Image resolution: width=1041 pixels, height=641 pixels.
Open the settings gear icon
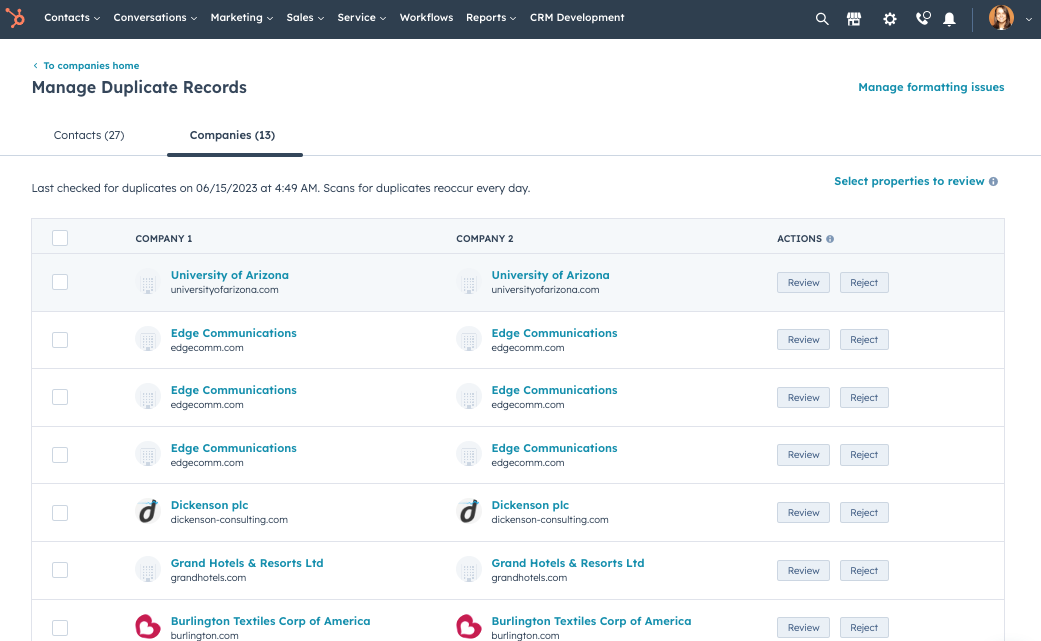point(890,19)
